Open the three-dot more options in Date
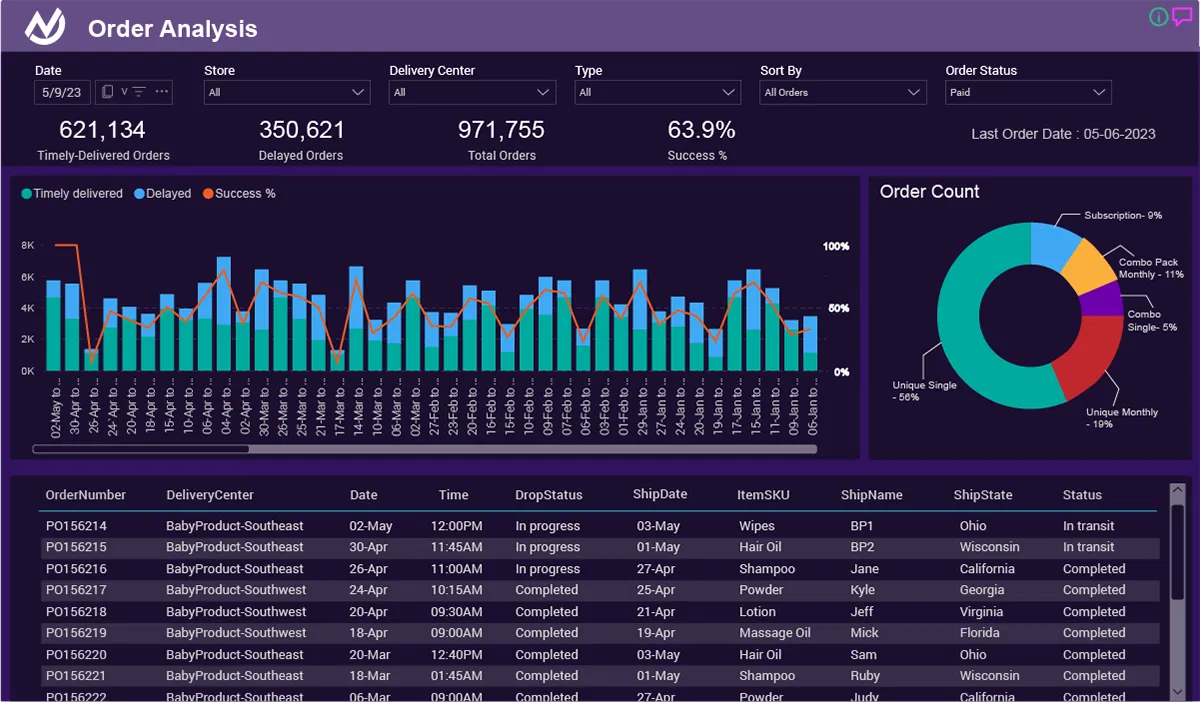Viewport: 1200px width, 702px height. click(162, 92)
